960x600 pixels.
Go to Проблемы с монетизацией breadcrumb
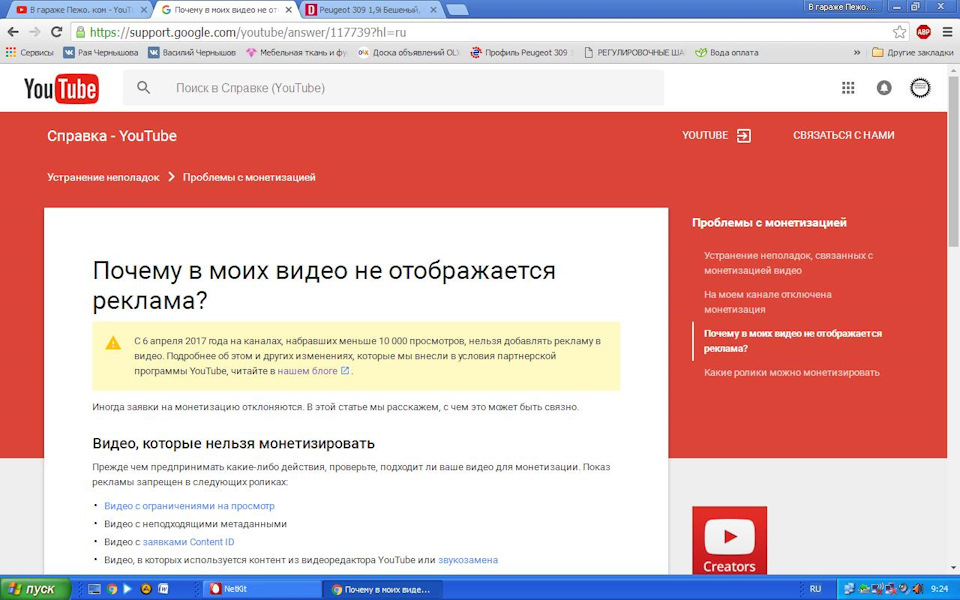pos(249,177)
